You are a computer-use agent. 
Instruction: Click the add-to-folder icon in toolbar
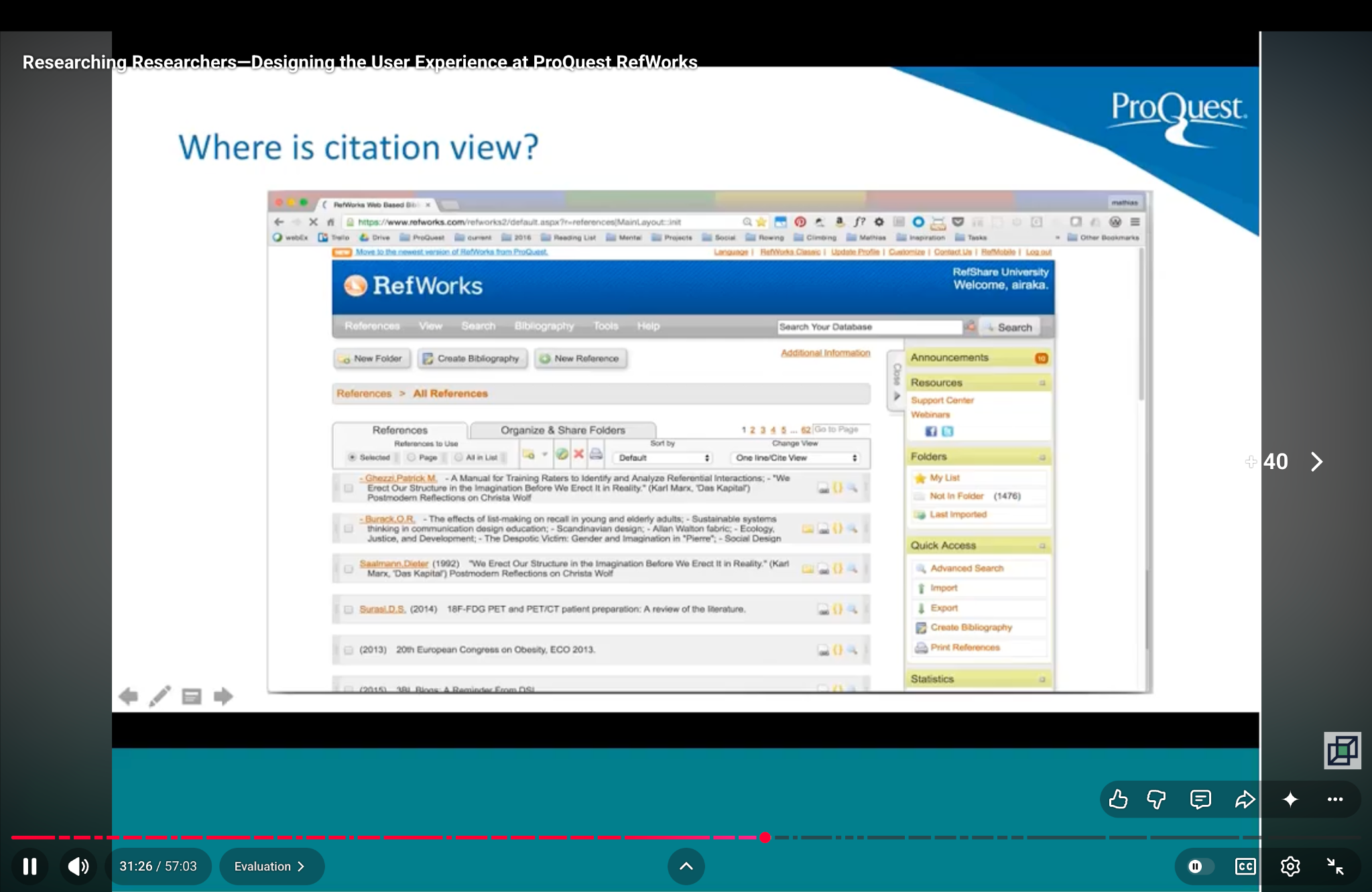click(x=529, y=454)
